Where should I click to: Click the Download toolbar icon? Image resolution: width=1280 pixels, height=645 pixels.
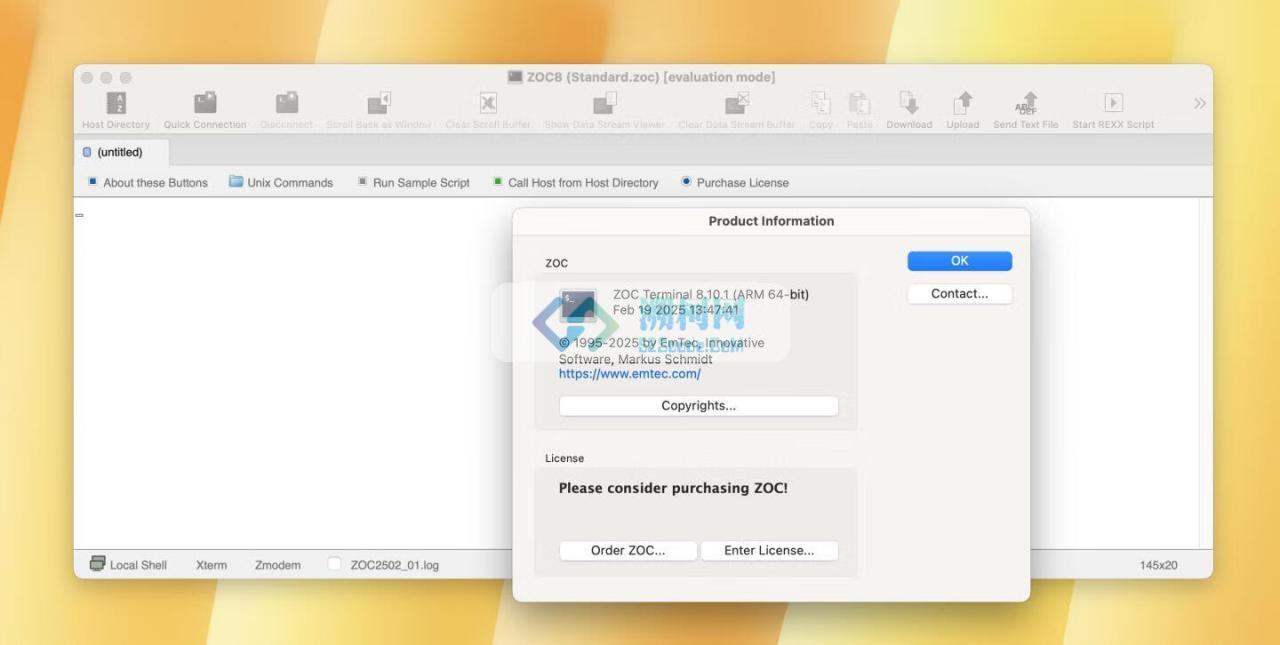coord(909,103)
